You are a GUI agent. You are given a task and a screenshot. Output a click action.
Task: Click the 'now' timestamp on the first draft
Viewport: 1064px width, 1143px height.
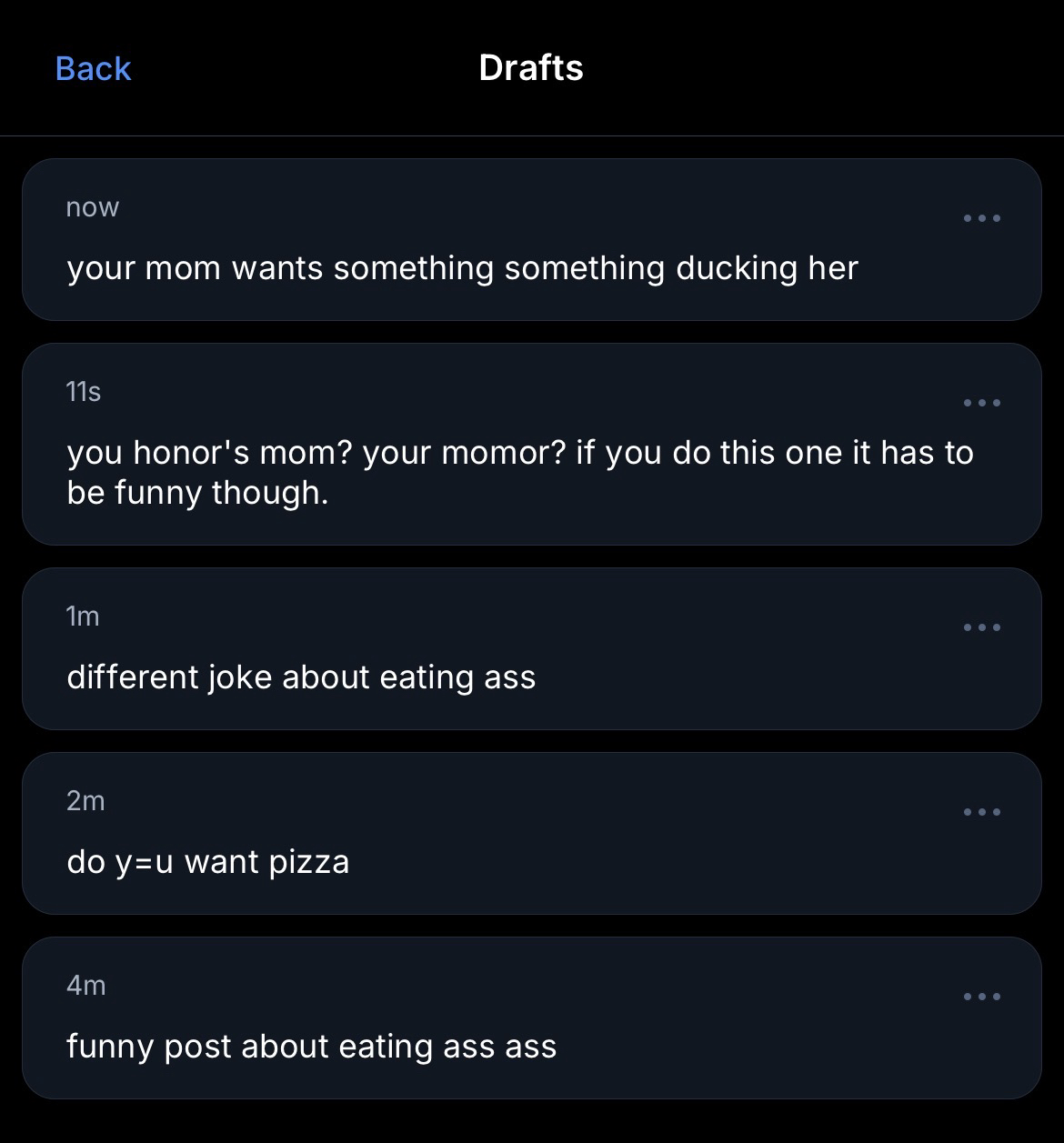92,207
